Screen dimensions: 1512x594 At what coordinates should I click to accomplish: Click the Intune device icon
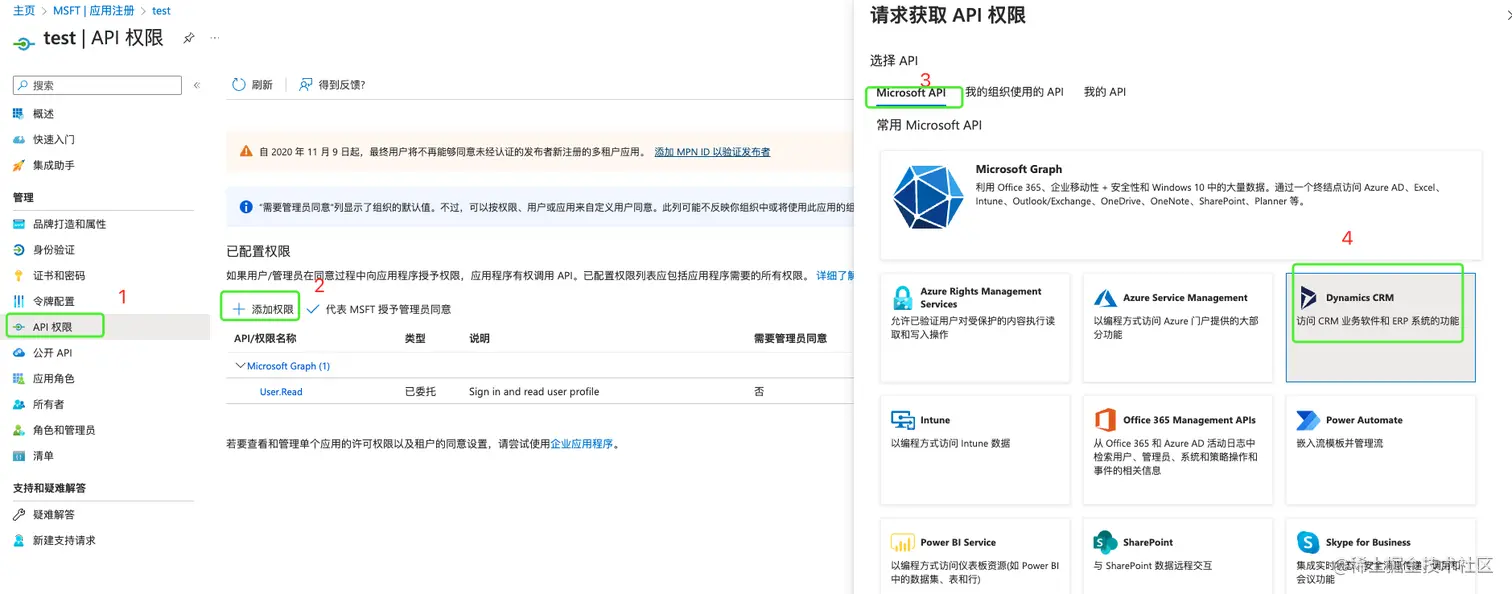coord(903,420)
